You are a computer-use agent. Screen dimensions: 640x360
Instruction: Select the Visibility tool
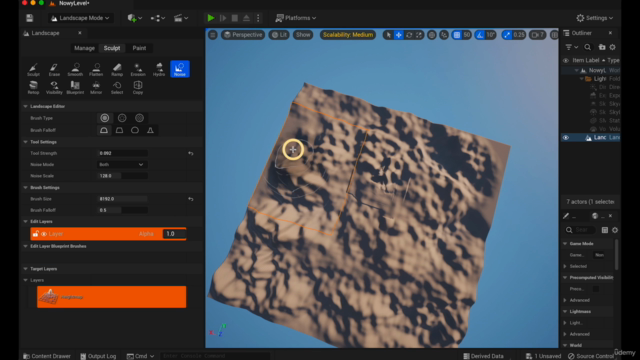pyautogui.click(x=54, y=87)
